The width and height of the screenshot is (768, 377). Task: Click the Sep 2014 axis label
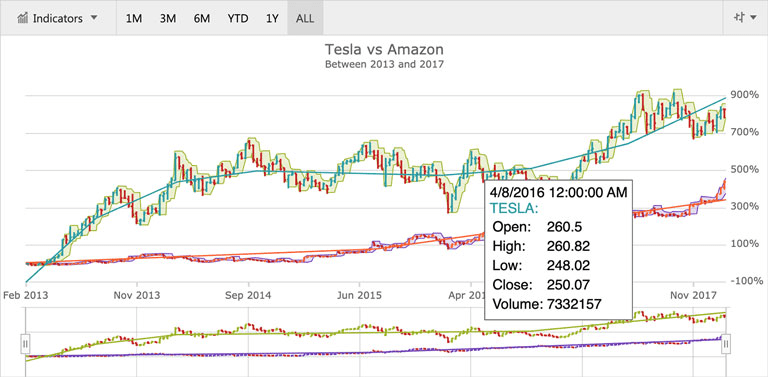pos(248,296)
